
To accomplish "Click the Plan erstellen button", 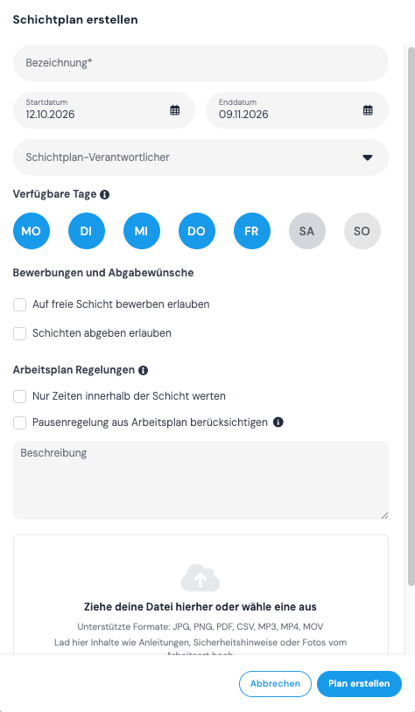I will point(359,684).
